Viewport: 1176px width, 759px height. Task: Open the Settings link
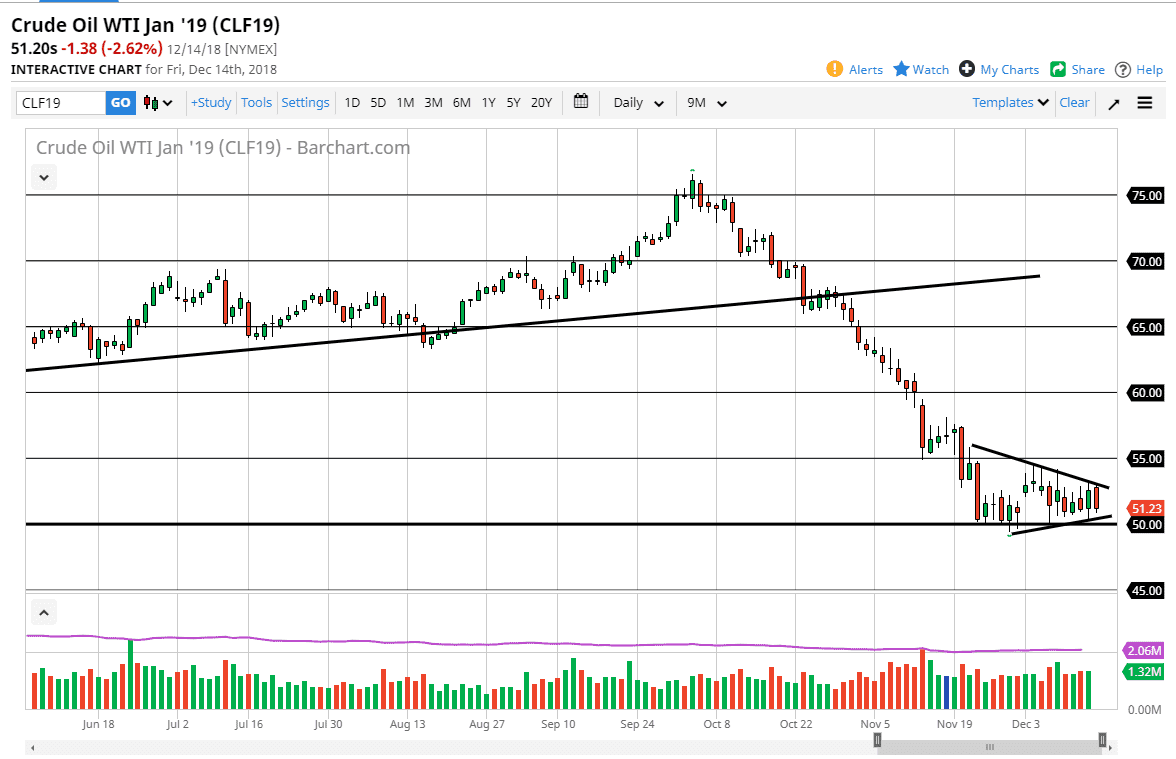(305, 102)
